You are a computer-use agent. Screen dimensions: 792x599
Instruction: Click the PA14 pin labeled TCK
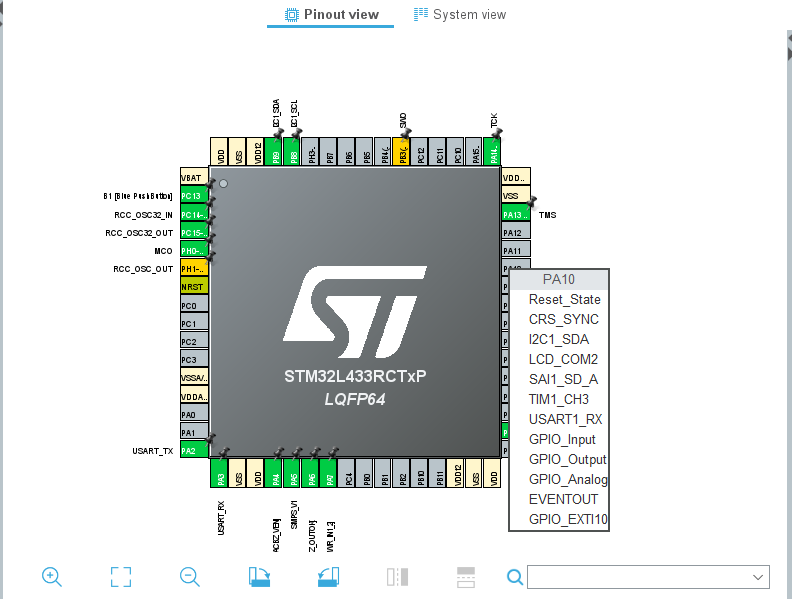coord(492,151)
